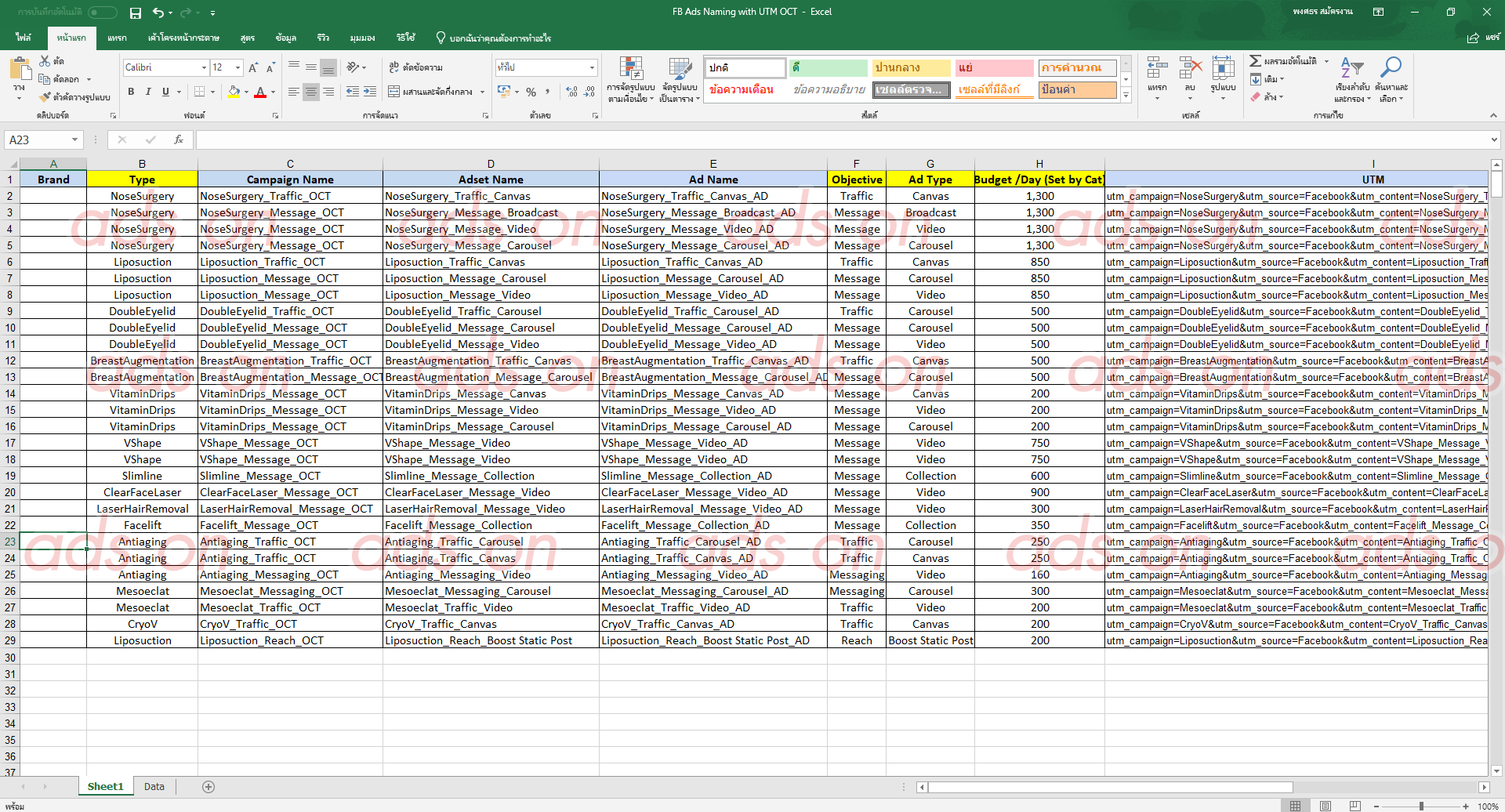Screen dimensions: 1505x812
Task: Click the Sort & Filter icon
Action: click(x=1352, y=69)
